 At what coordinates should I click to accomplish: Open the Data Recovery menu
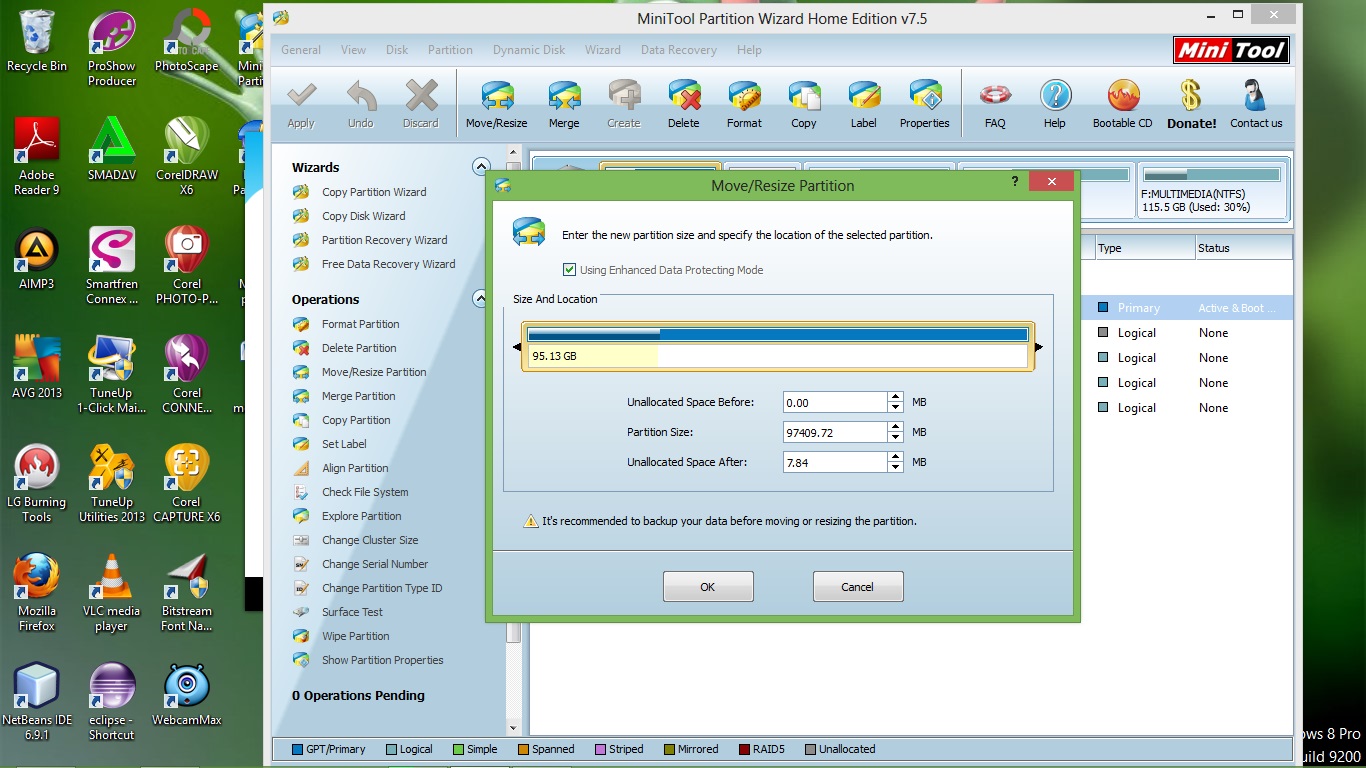pyautogui.click(x=679, y=50)
